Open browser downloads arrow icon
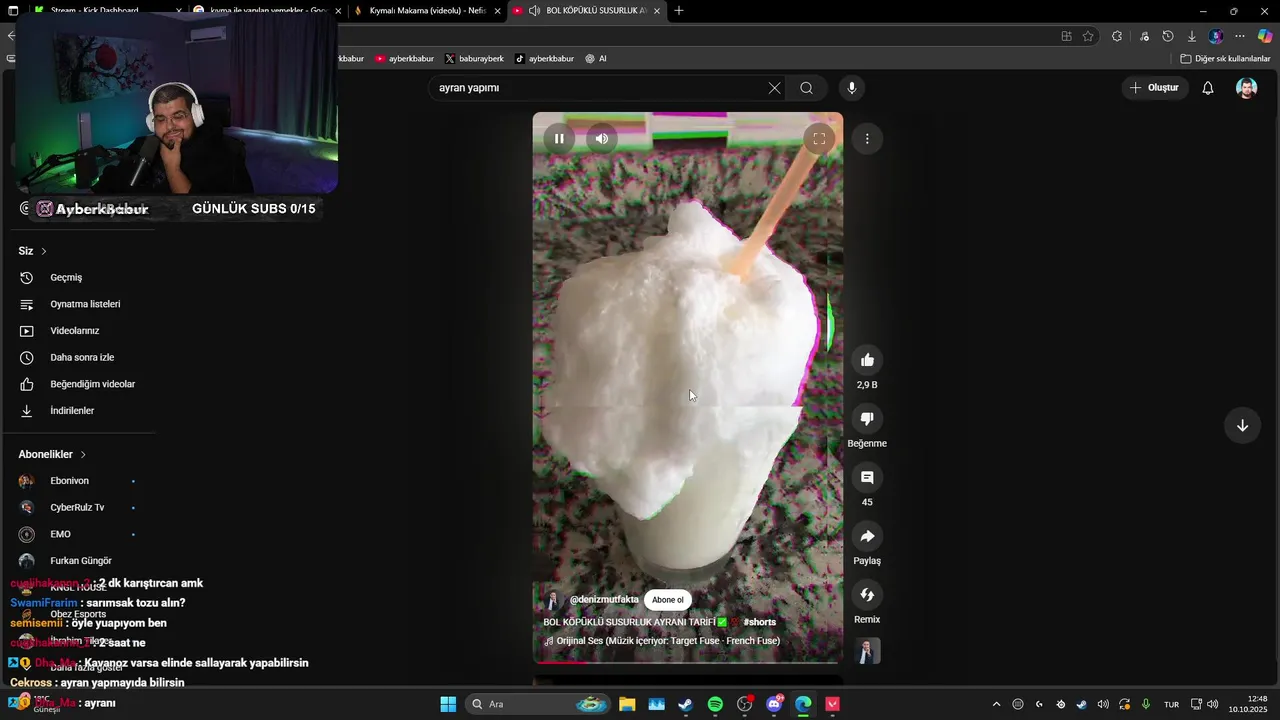Screen dimensions: 1280x720 1191,36
